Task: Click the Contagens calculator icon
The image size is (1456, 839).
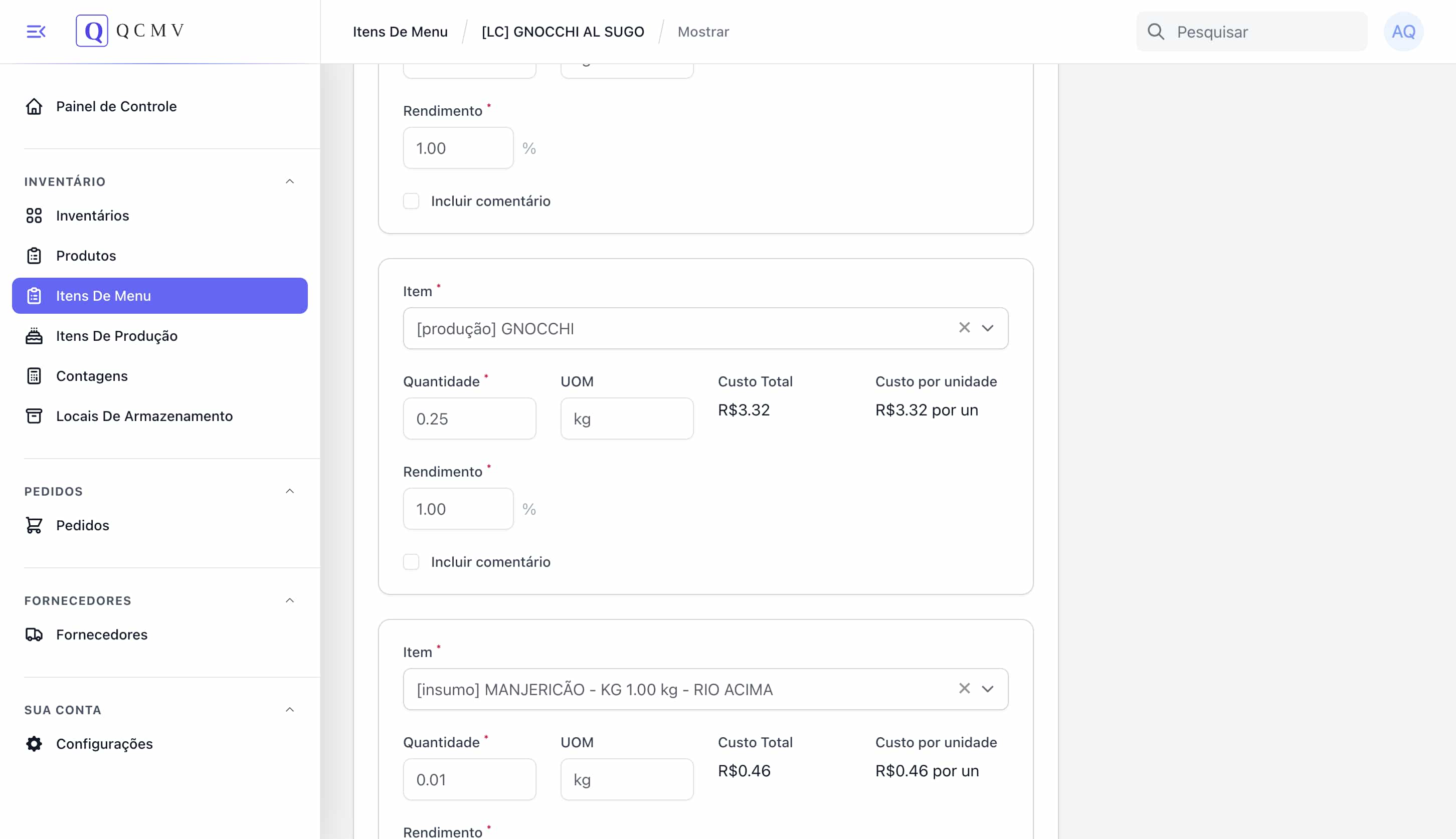Action: [34, 376]
